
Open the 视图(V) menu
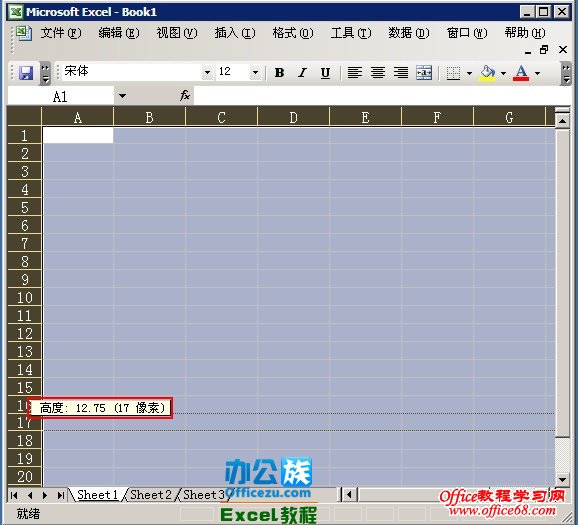177,33
